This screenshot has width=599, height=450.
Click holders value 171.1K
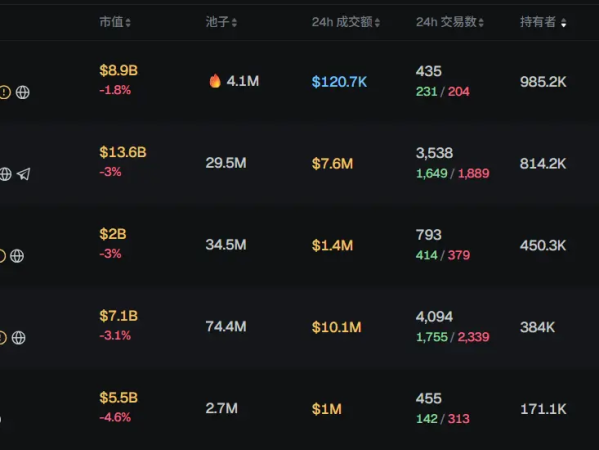pyautogui.click(x=543, y=409)
